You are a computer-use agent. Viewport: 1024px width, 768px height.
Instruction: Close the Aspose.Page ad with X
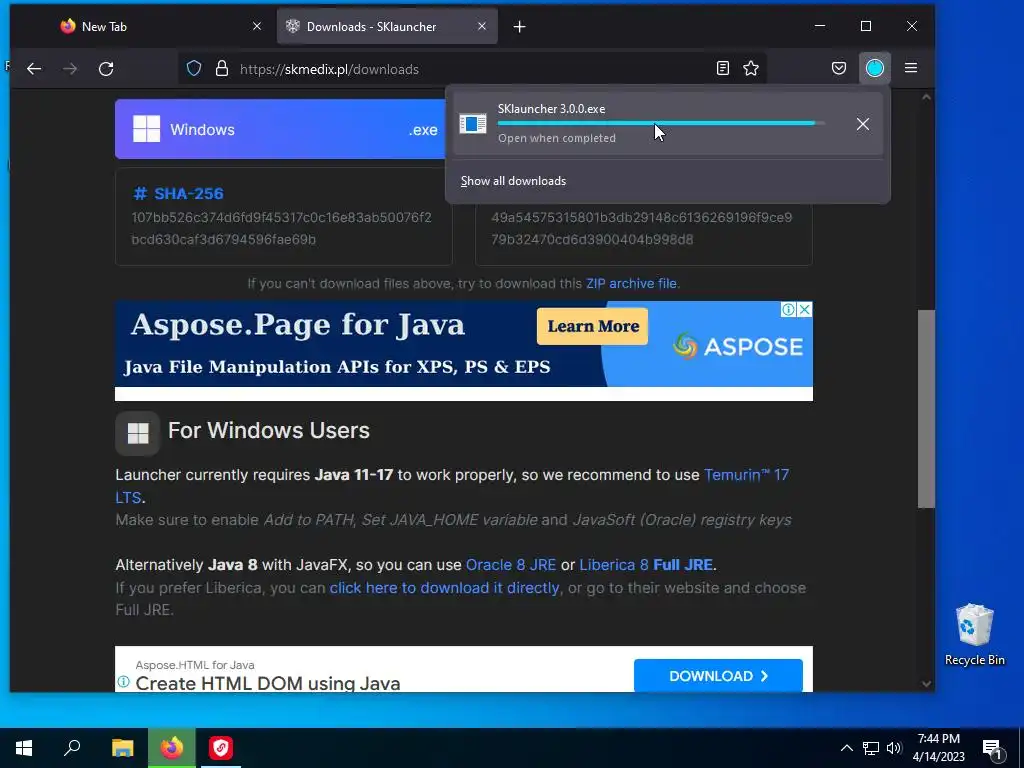pyautogui.click(x=805, y=310)
